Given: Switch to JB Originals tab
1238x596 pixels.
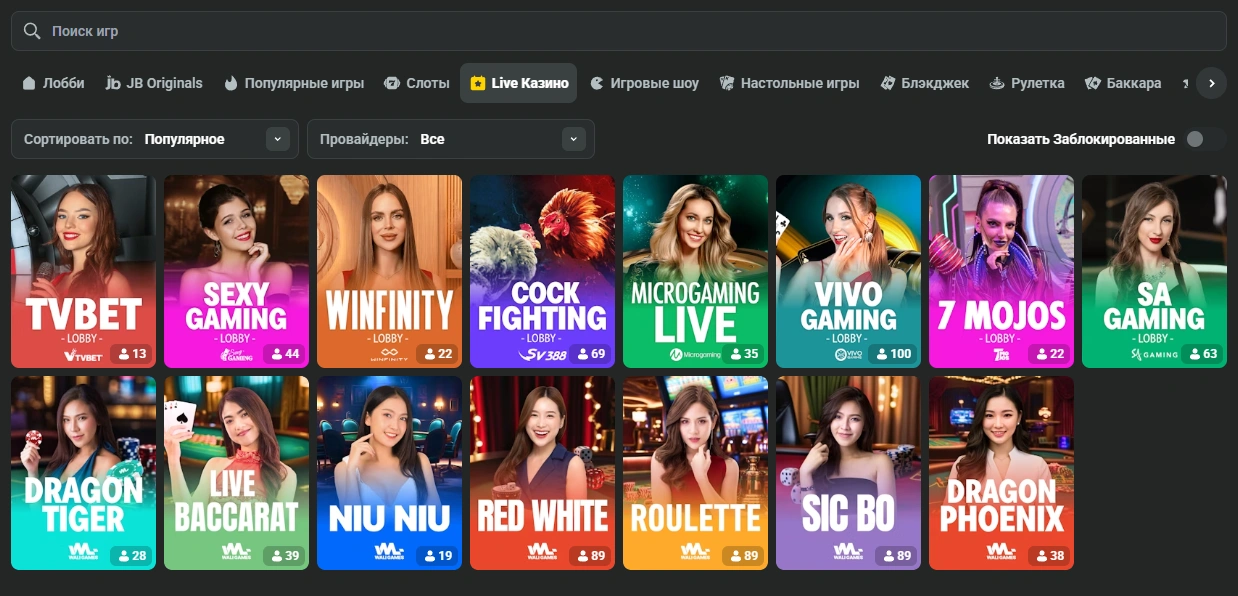Looking at the screenshot, I should tap(154, 83).
